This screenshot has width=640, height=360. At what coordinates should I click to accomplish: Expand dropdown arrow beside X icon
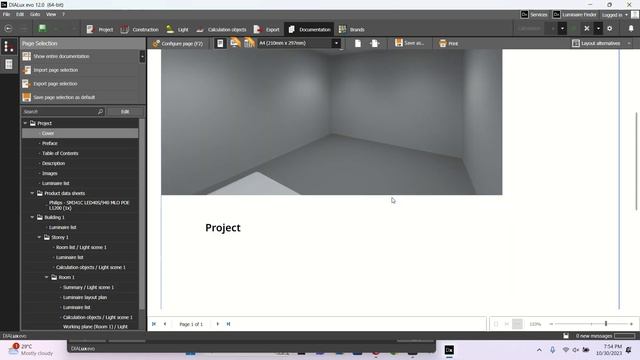(x=598, y=29)
